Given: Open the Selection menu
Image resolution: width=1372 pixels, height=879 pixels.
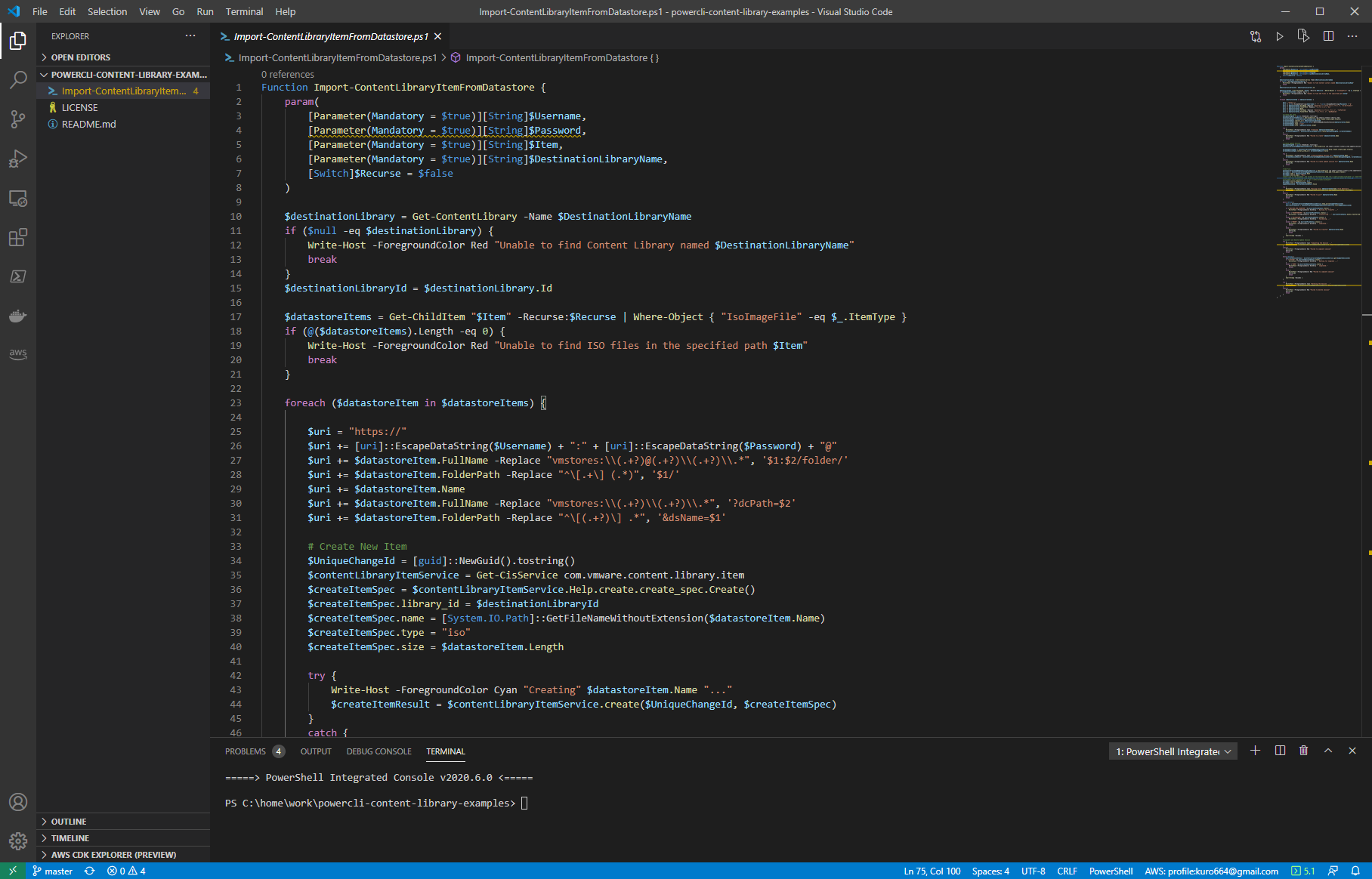Looking at the screenshot, I should [x=107, y=11].
